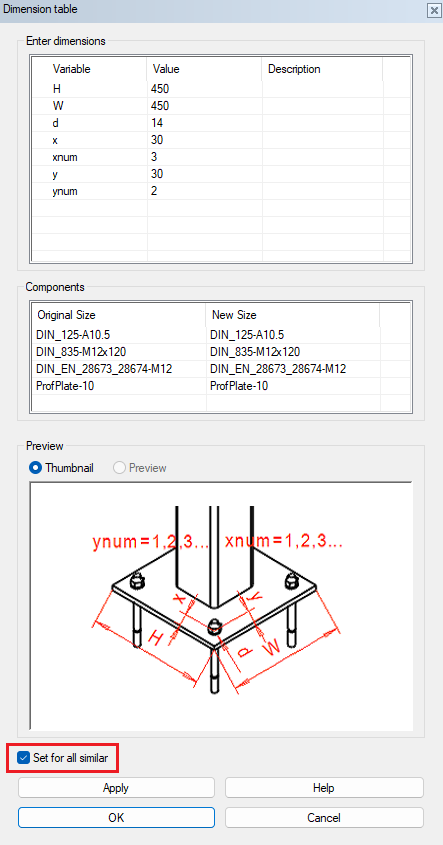Select the d value cell showing 14
Image resolution: width=443 pixels, height=845 pixels.
click(x=205, y=123)
